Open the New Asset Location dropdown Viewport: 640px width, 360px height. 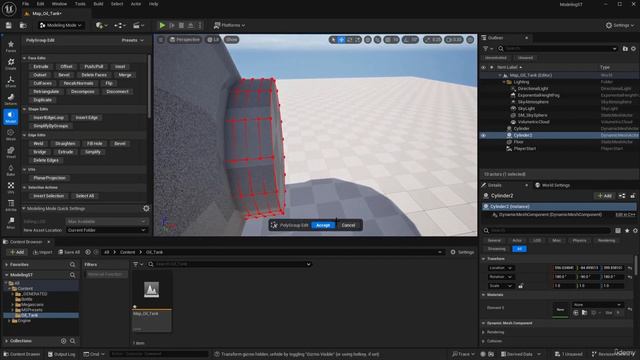(x=107, y=230)
